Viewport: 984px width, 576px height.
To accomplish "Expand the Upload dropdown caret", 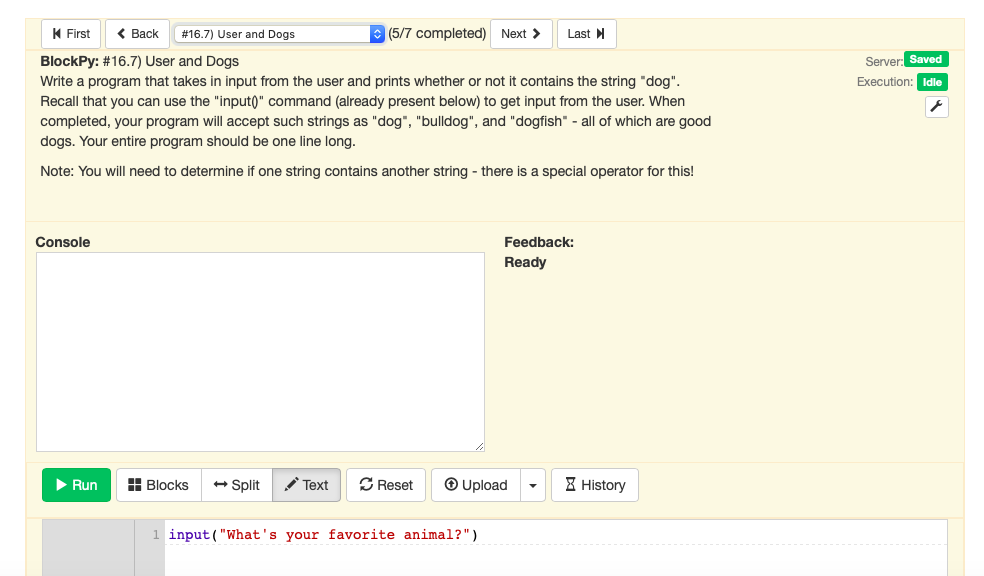I will coord(533,485).
